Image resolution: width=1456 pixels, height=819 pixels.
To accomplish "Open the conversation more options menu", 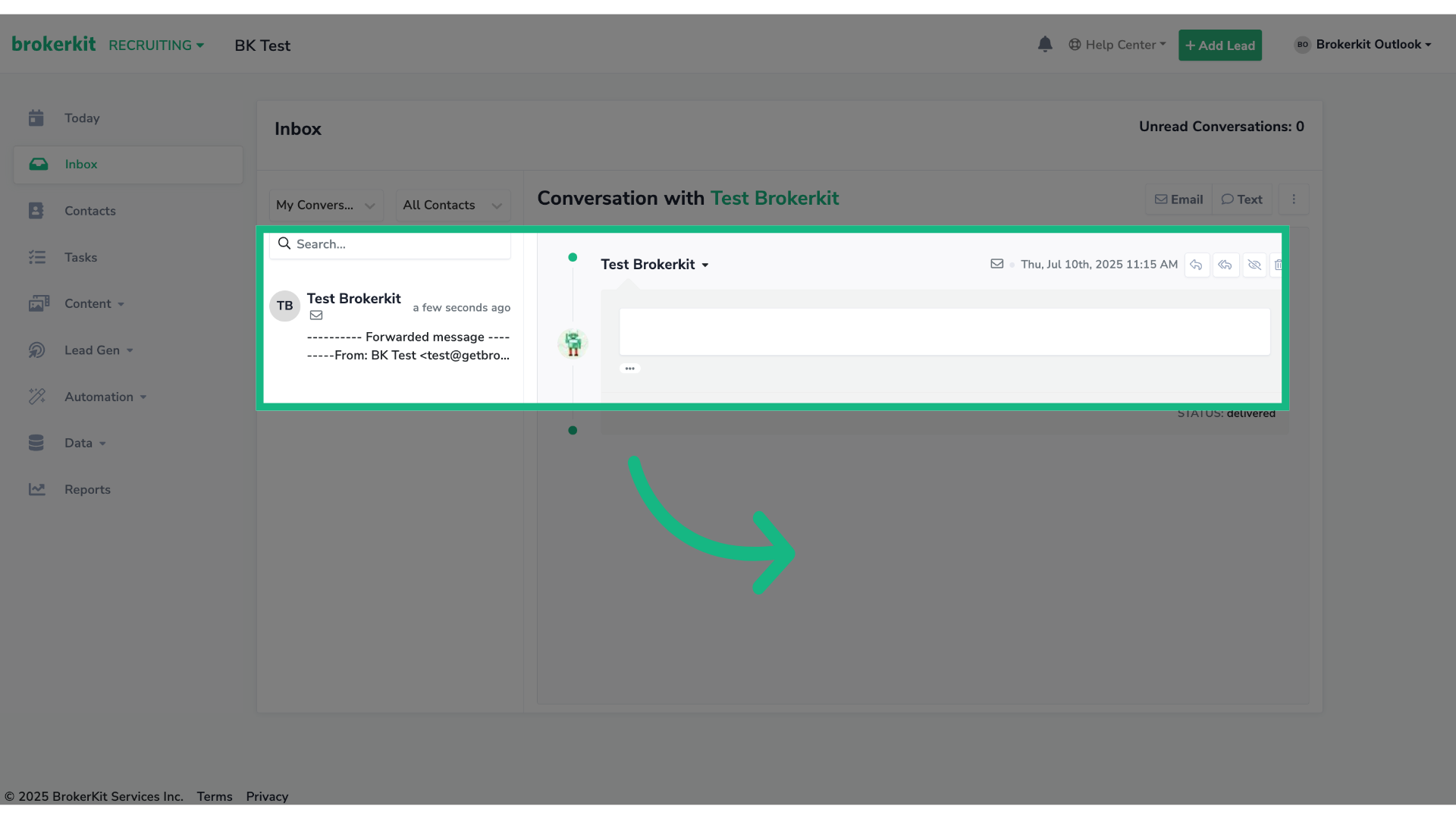I will 1294,199.
